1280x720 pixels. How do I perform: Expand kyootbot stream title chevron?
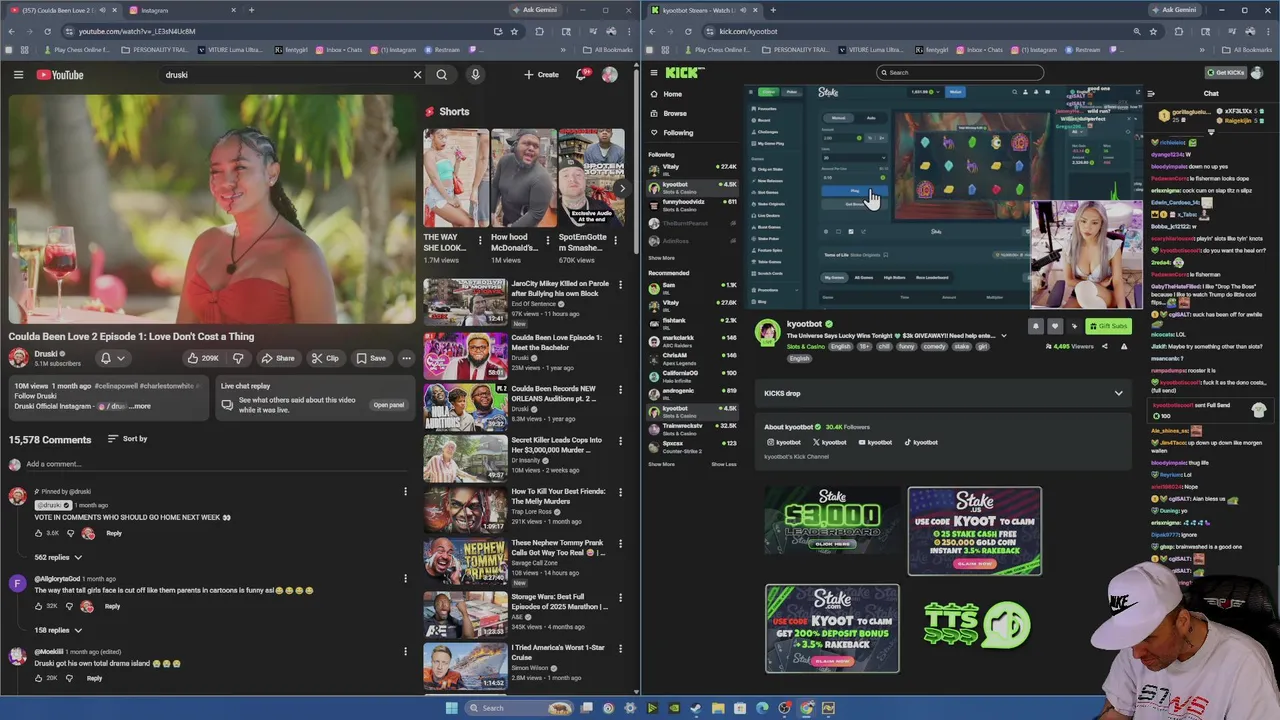1003,336
